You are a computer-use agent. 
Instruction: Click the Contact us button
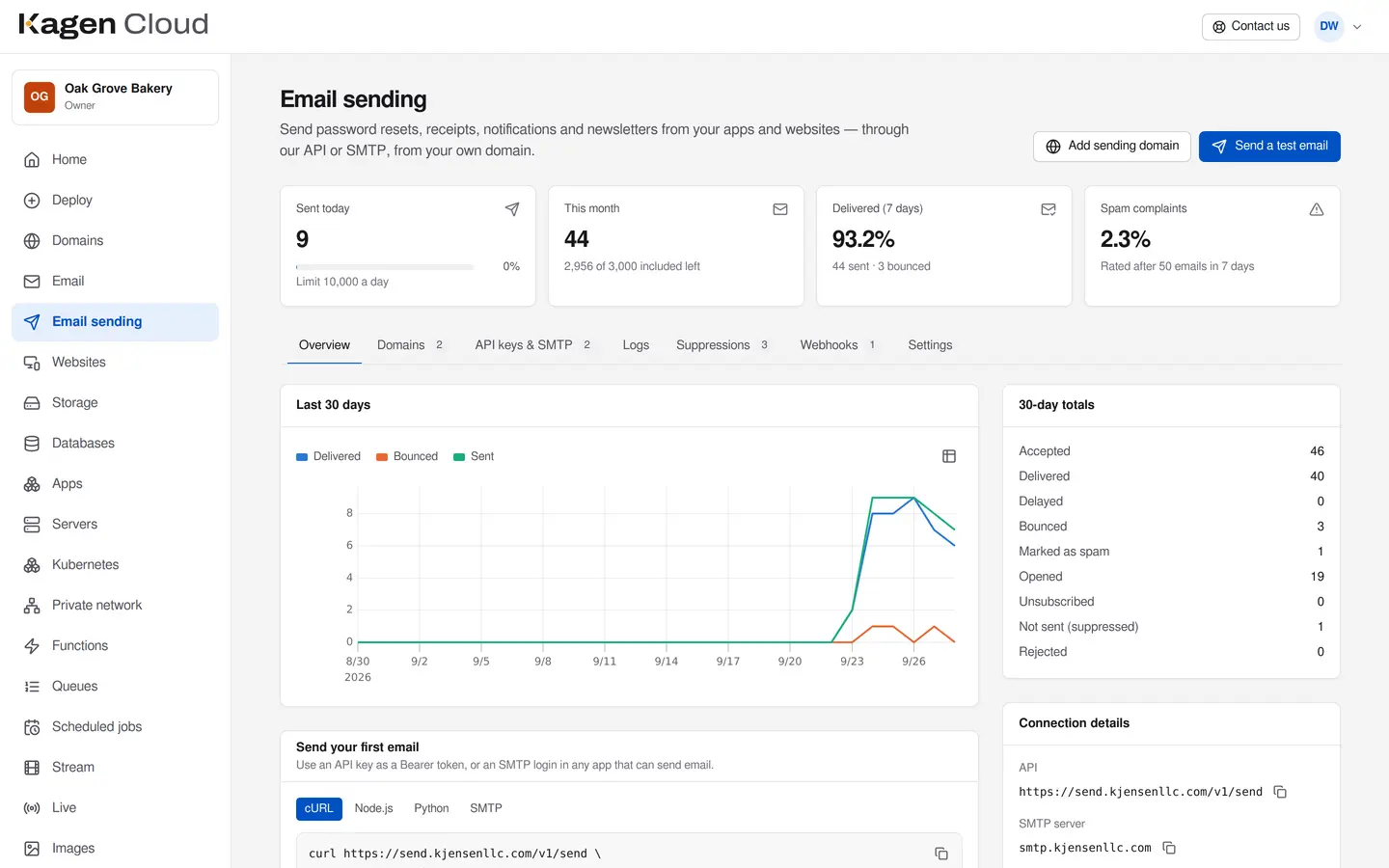[x=1251, y=27]
